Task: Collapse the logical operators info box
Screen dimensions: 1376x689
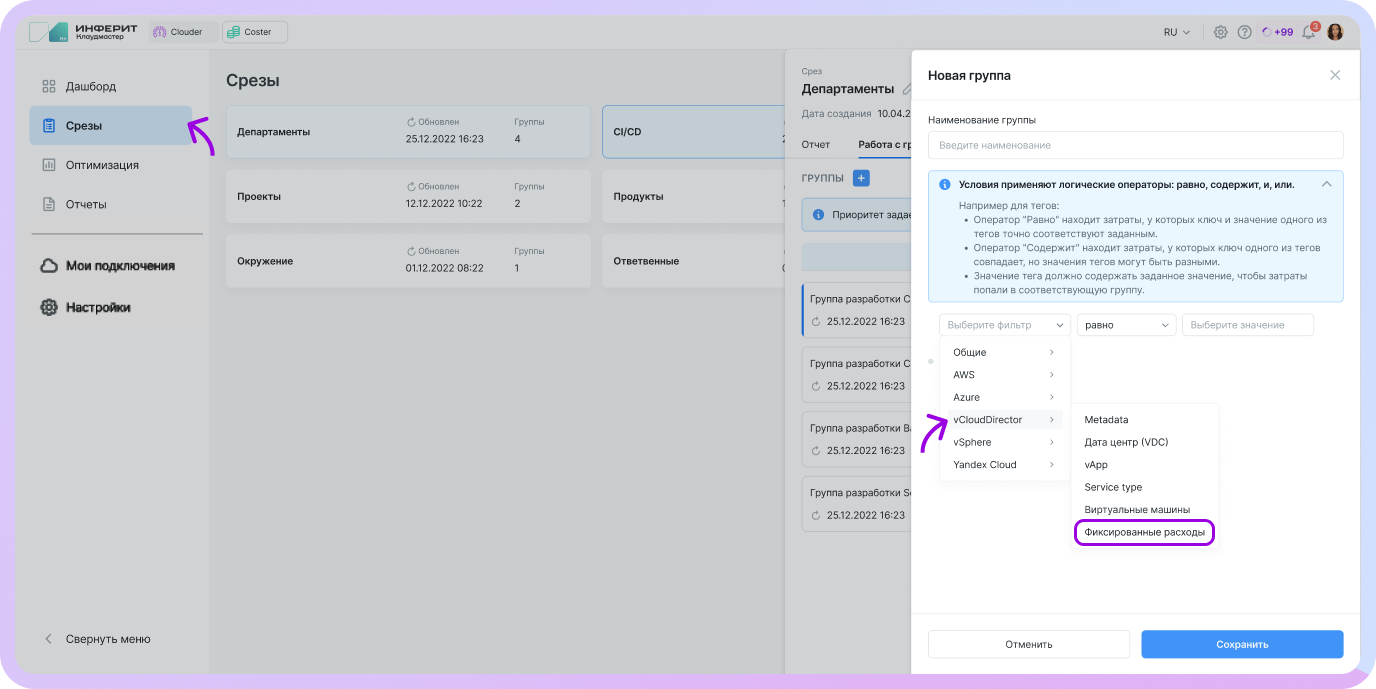Action: point(1326,184)
